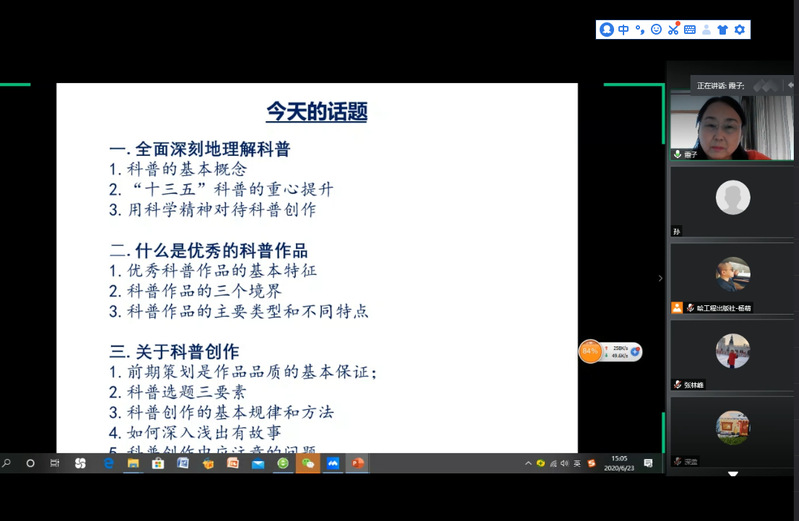Open the emoji smiley panel
799x521 pixels.
tap(656, 30)
